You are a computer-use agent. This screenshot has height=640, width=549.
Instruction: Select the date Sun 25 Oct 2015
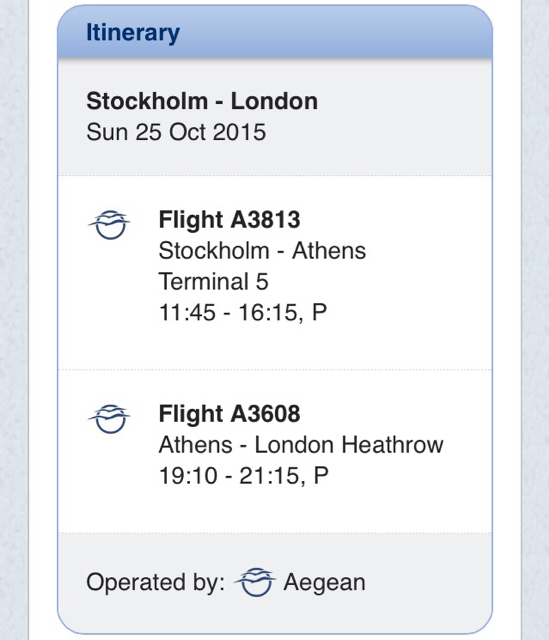[x=176, y=132]
